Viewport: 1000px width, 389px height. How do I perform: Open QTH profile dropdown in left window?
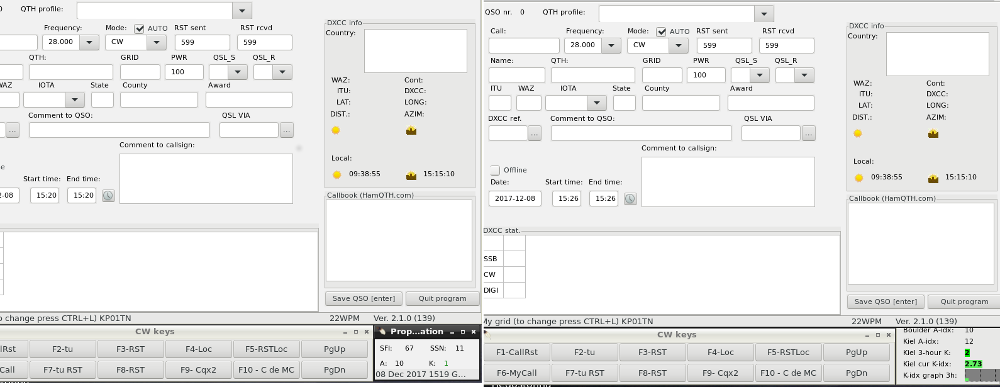[242, 10]
